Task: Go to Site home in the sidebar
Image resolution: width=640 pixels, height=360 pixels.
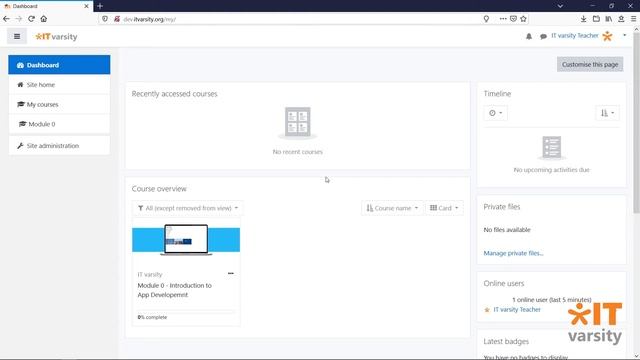Action: coord(59,85)
